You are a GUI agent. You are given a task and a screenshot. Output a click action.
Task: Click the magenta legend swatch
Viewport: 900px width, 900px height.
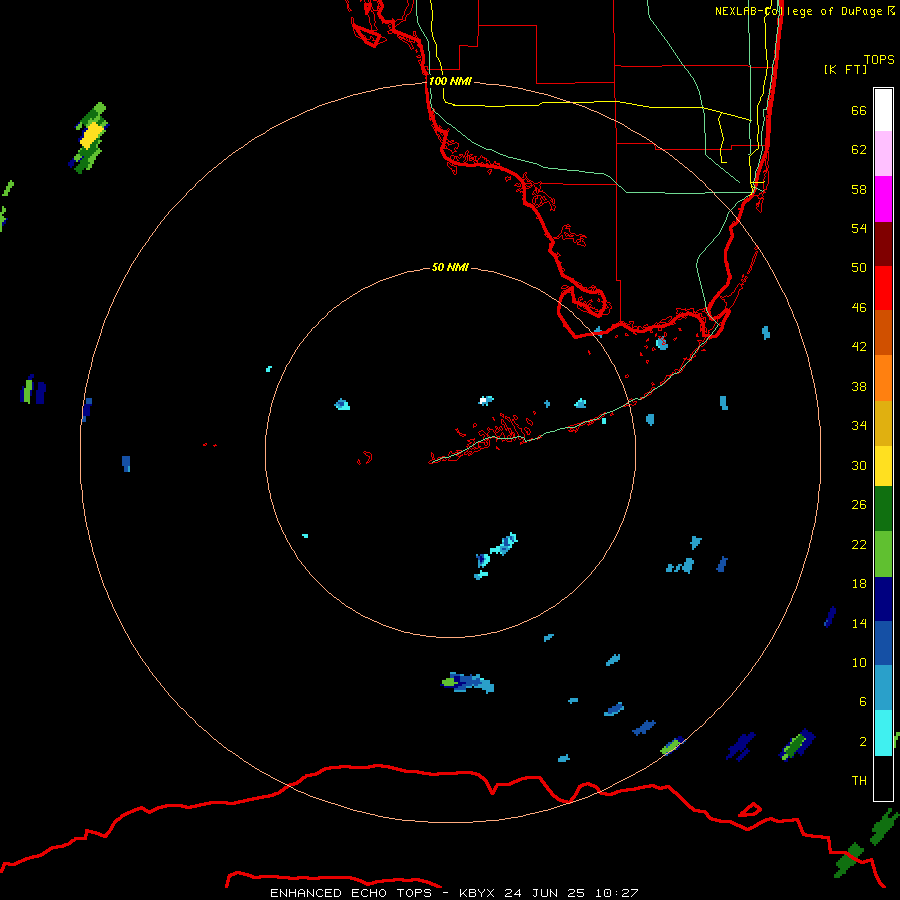tap(883, 199)
